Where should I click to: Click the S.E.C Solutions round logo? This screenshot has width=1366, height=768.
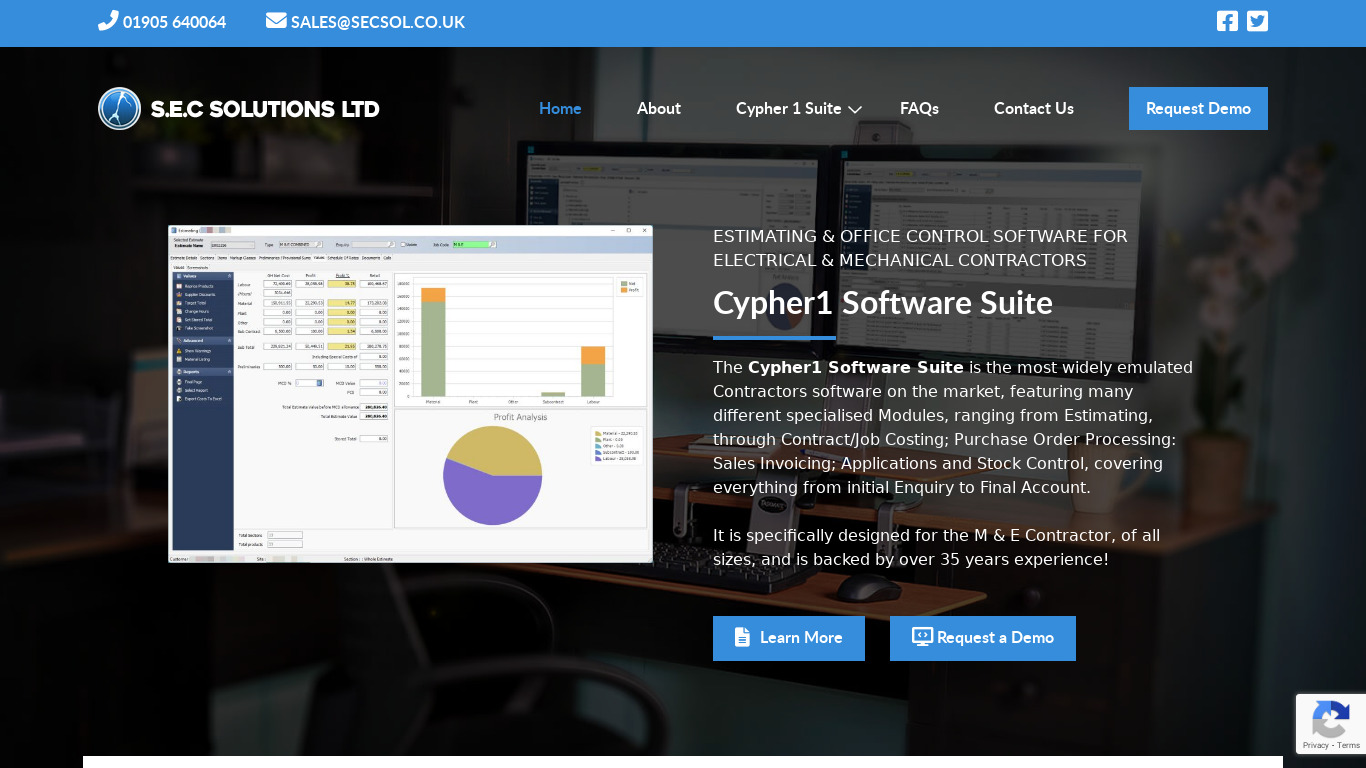120,108
